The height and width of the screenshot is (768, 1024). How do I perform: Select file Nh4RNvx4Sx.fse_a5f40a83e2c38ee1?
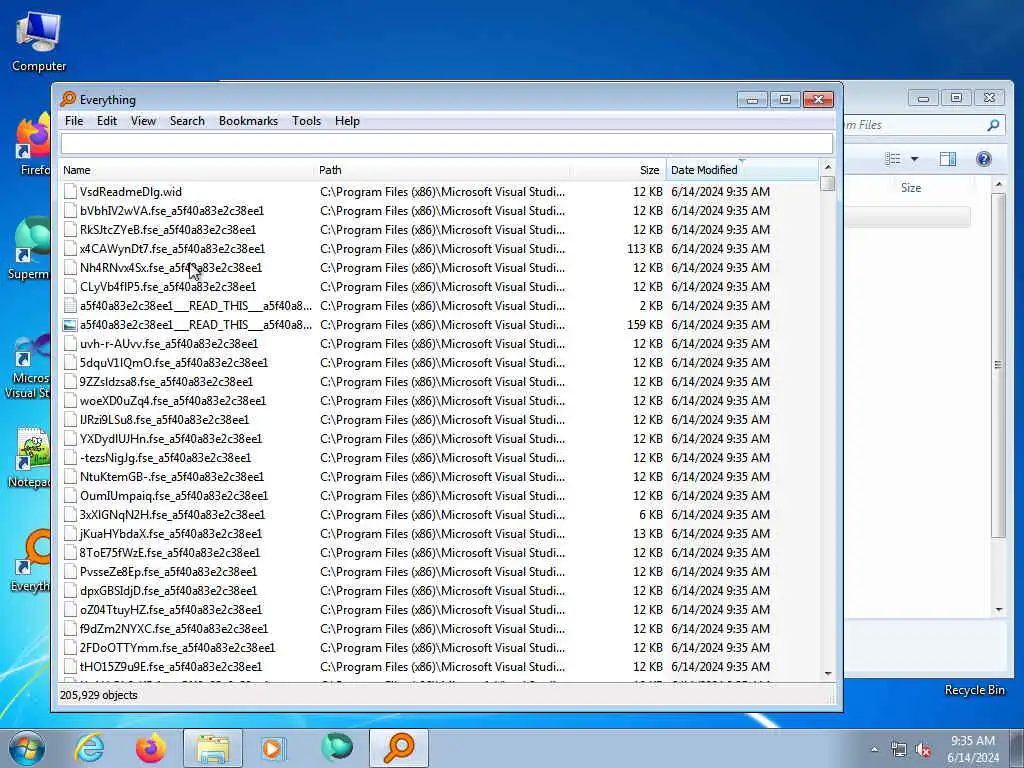pyautogui.click(x=171, y=267)
